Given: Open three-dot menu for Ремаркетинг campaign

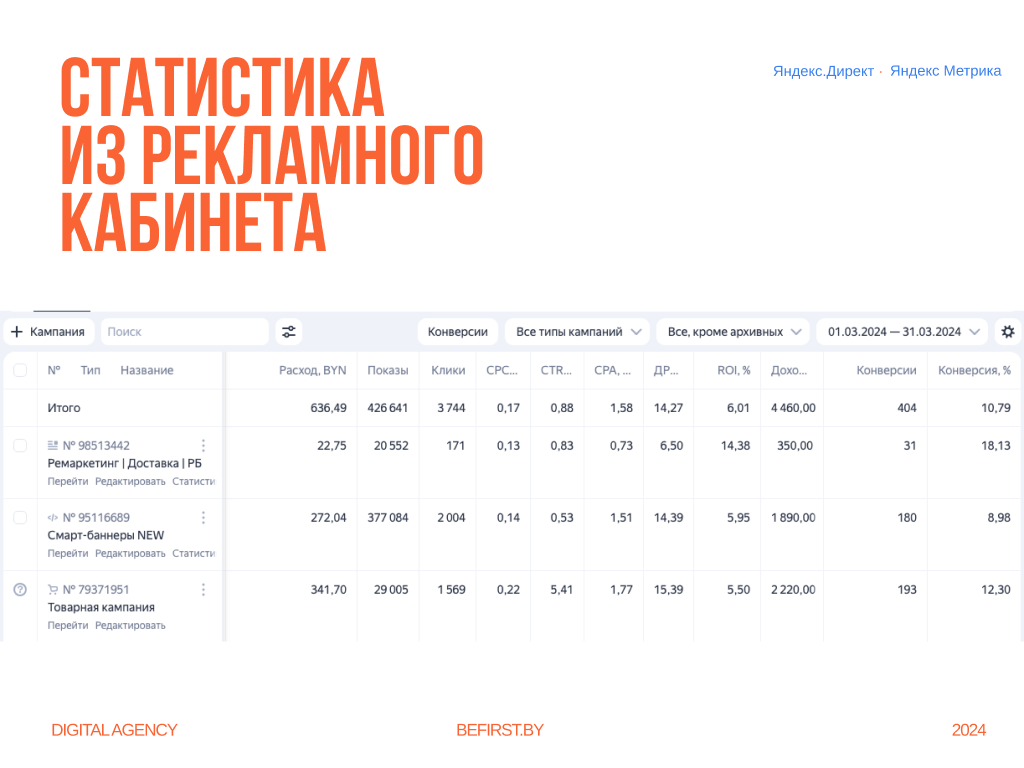Looking at the screenshot, I should pos(203,446).
